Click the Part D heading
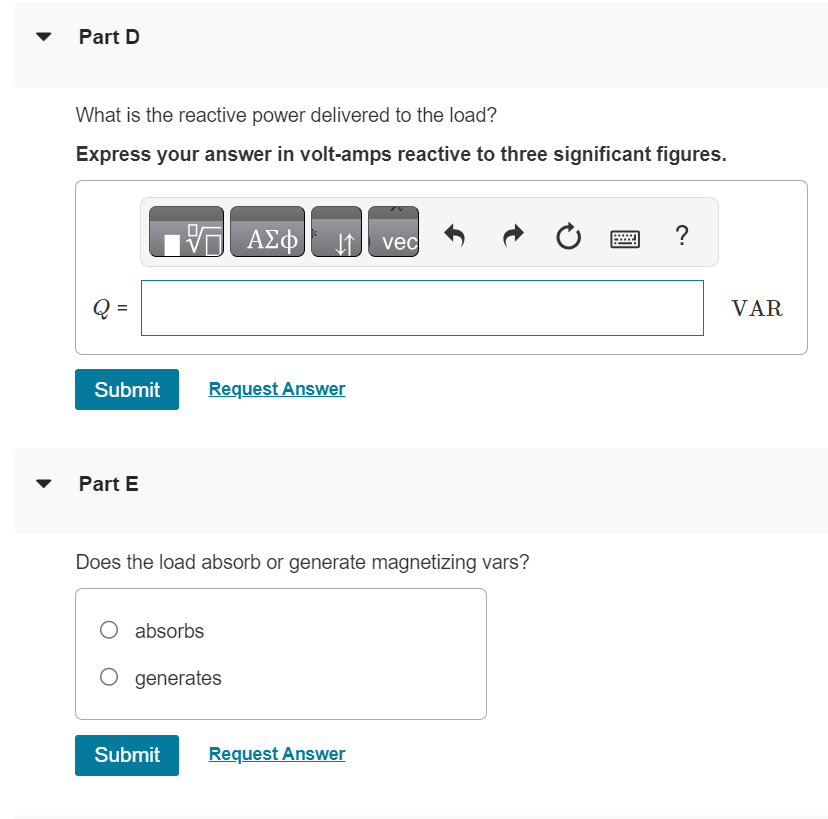This screenshot has width=828, height=819. tap(109, 37)
